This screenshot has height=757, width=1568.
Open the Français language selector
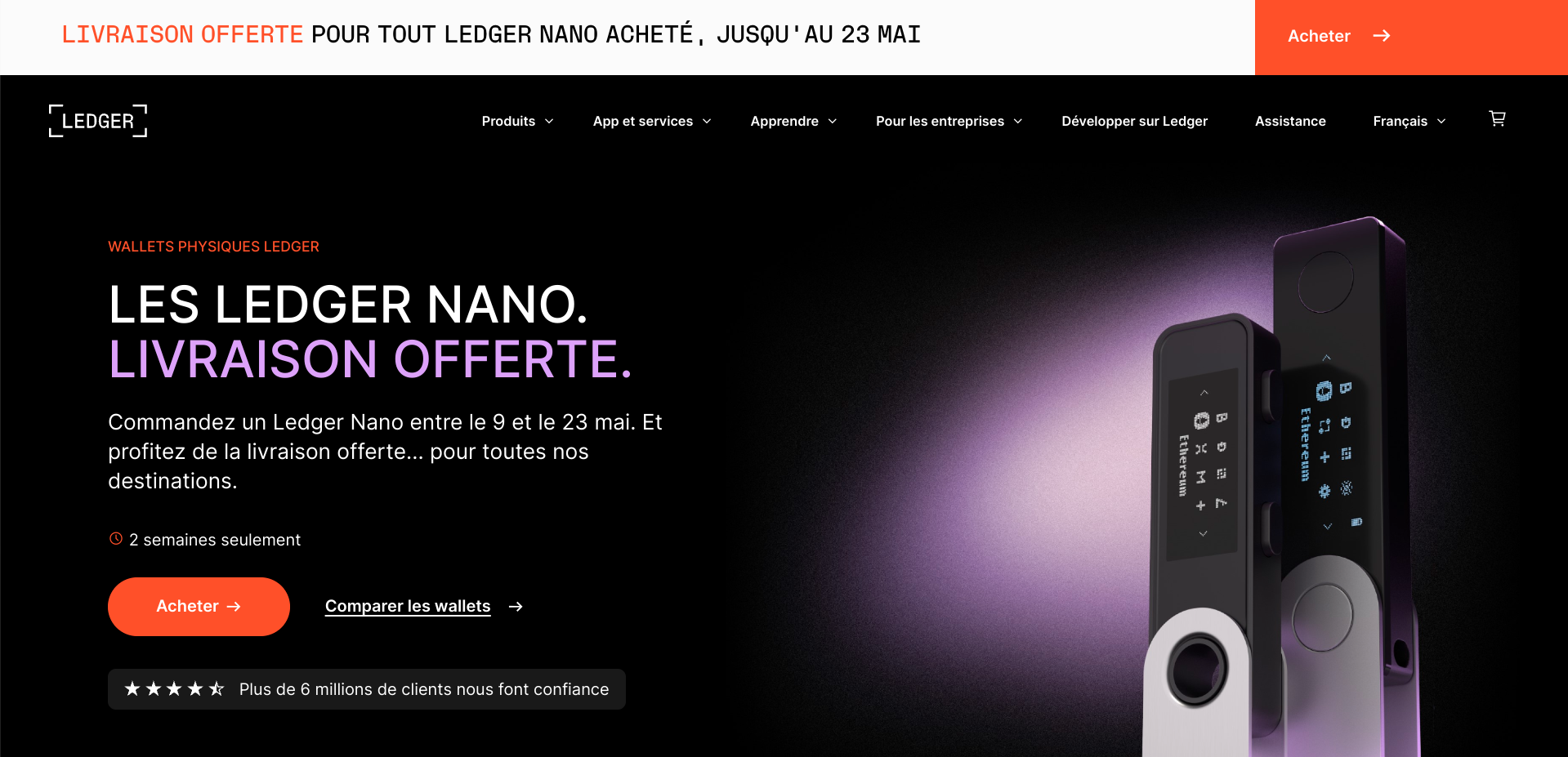(1409, 121)
